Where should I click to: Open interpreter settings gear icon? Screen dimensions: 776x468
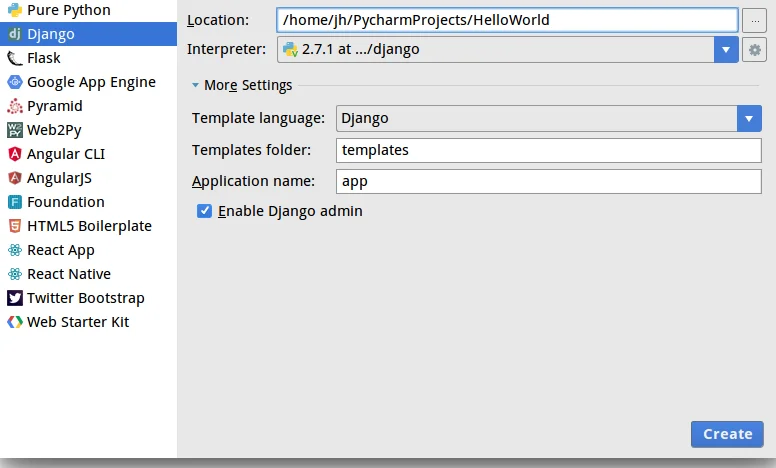[x=754, y=49]
